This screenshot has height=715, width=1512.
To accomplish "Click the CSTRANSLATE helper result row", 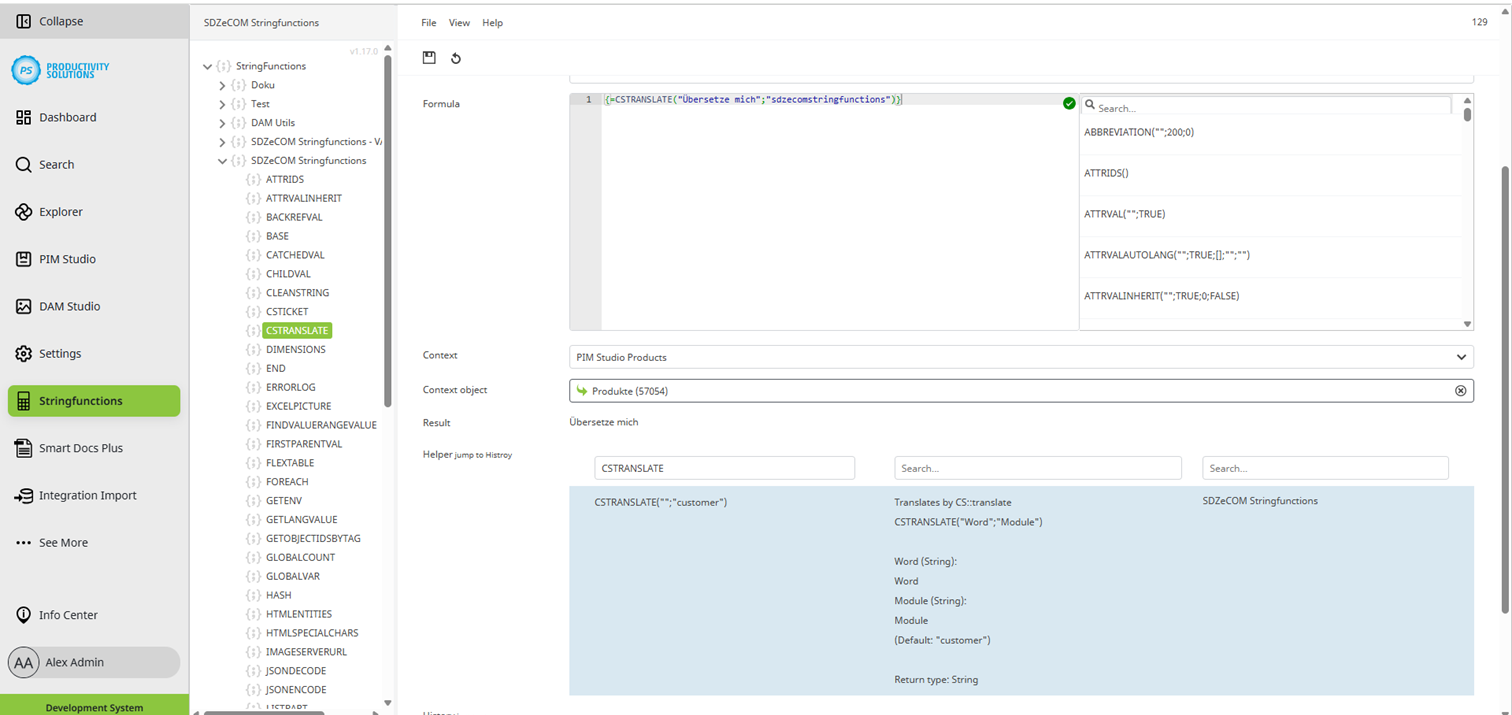I will (1021, 590).
